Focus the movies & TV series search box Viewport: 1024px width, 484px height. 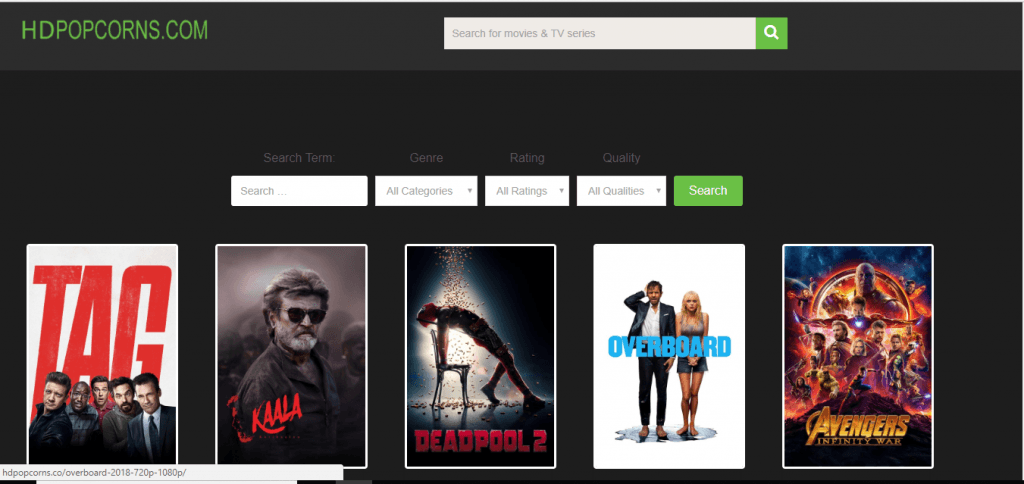pyautogui.click(x=600, y=33)
